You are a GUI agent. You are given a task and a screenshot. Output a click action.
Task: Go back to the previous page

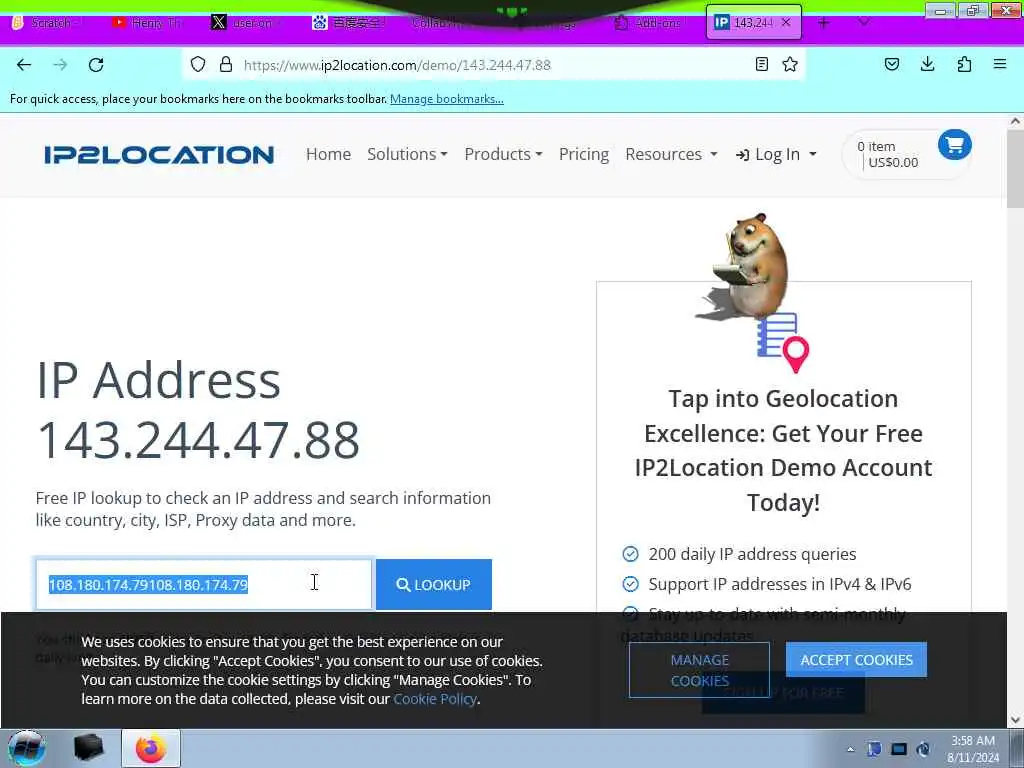24,65
